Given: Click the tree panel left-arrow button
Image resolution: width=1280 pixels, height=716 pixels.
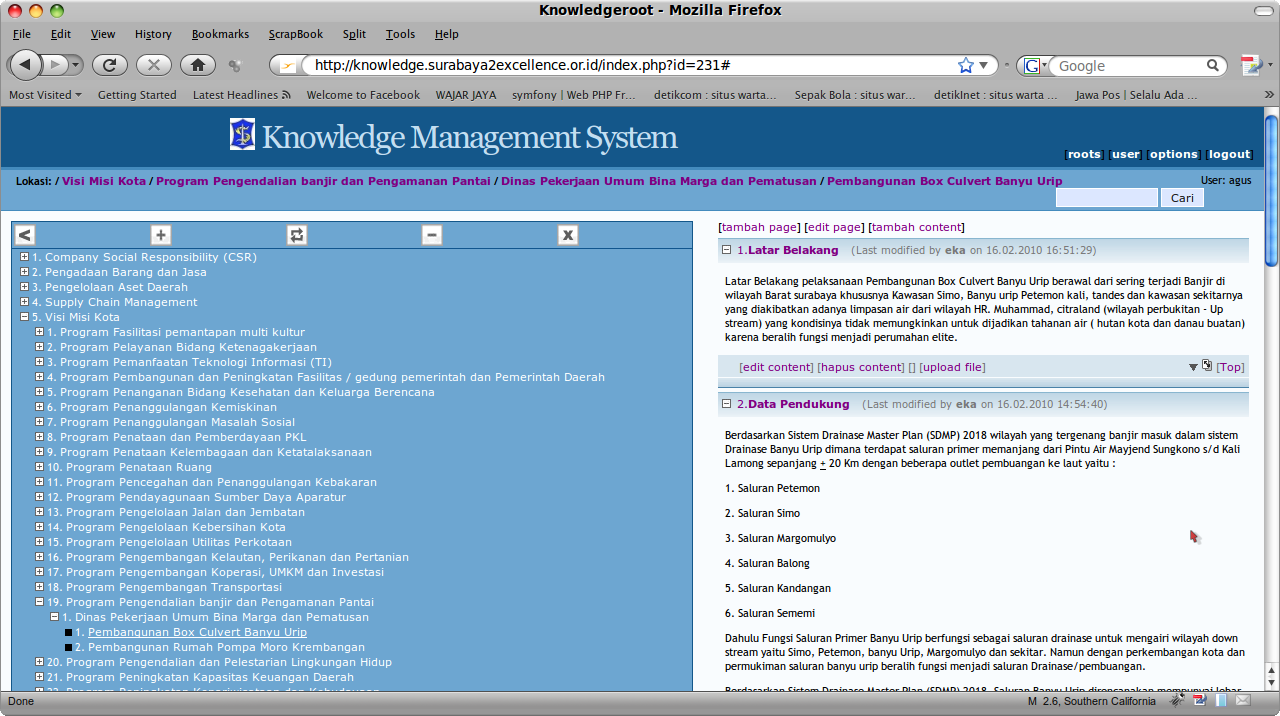Looking at the screenshot, I should [x=25, y=235].
